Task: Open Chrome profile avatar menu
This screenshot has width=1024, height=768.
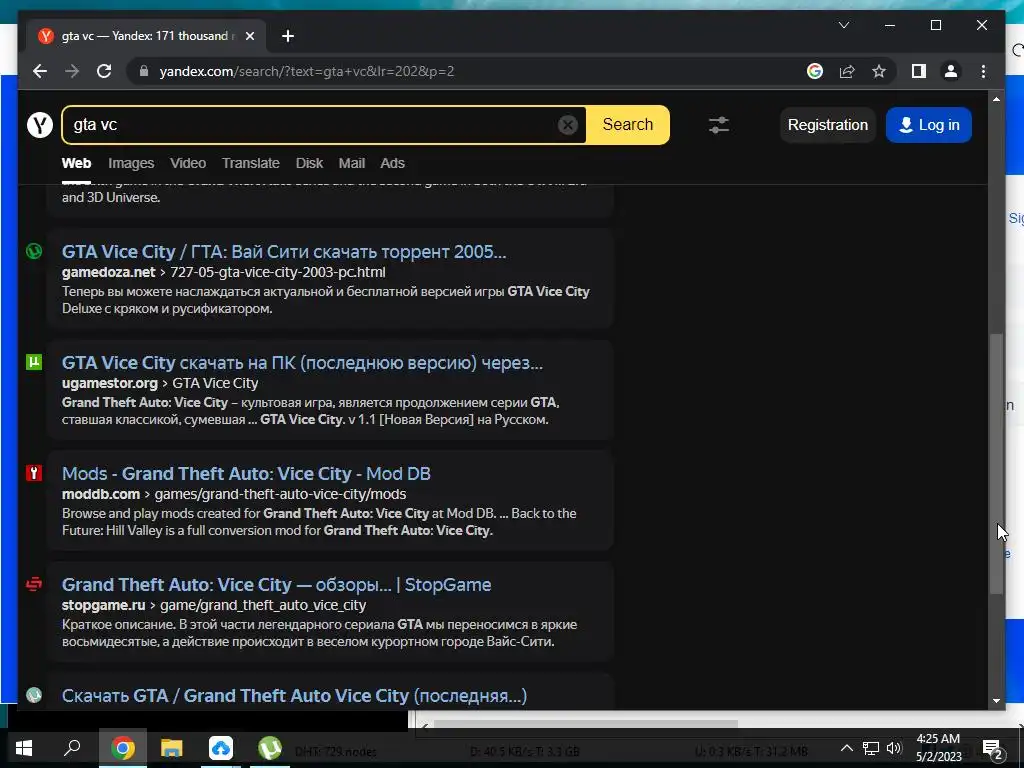Action: point(951,71)
